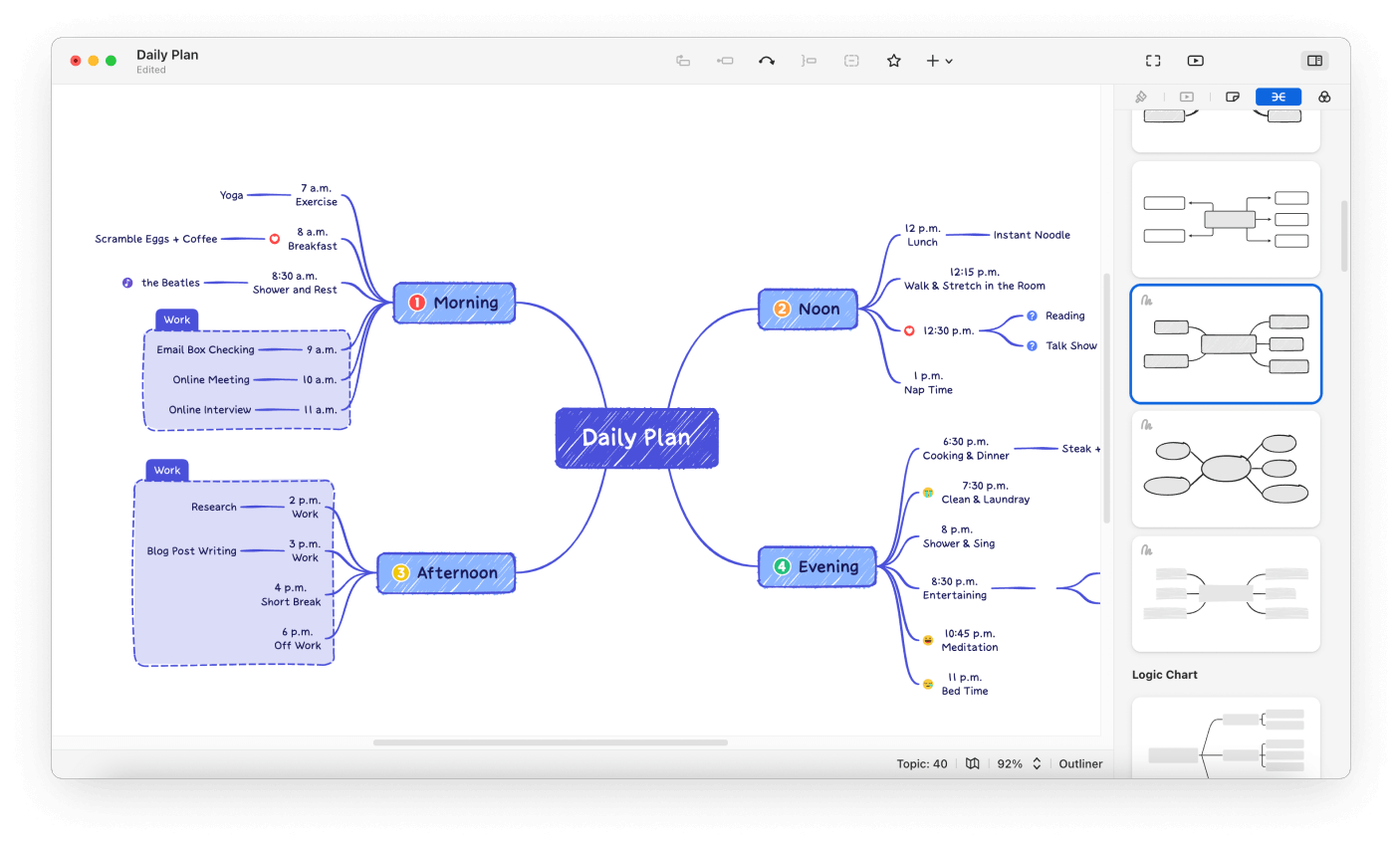
Task: Open the Marker star icon
Action: pyautogui.click(x=893, y=61)
